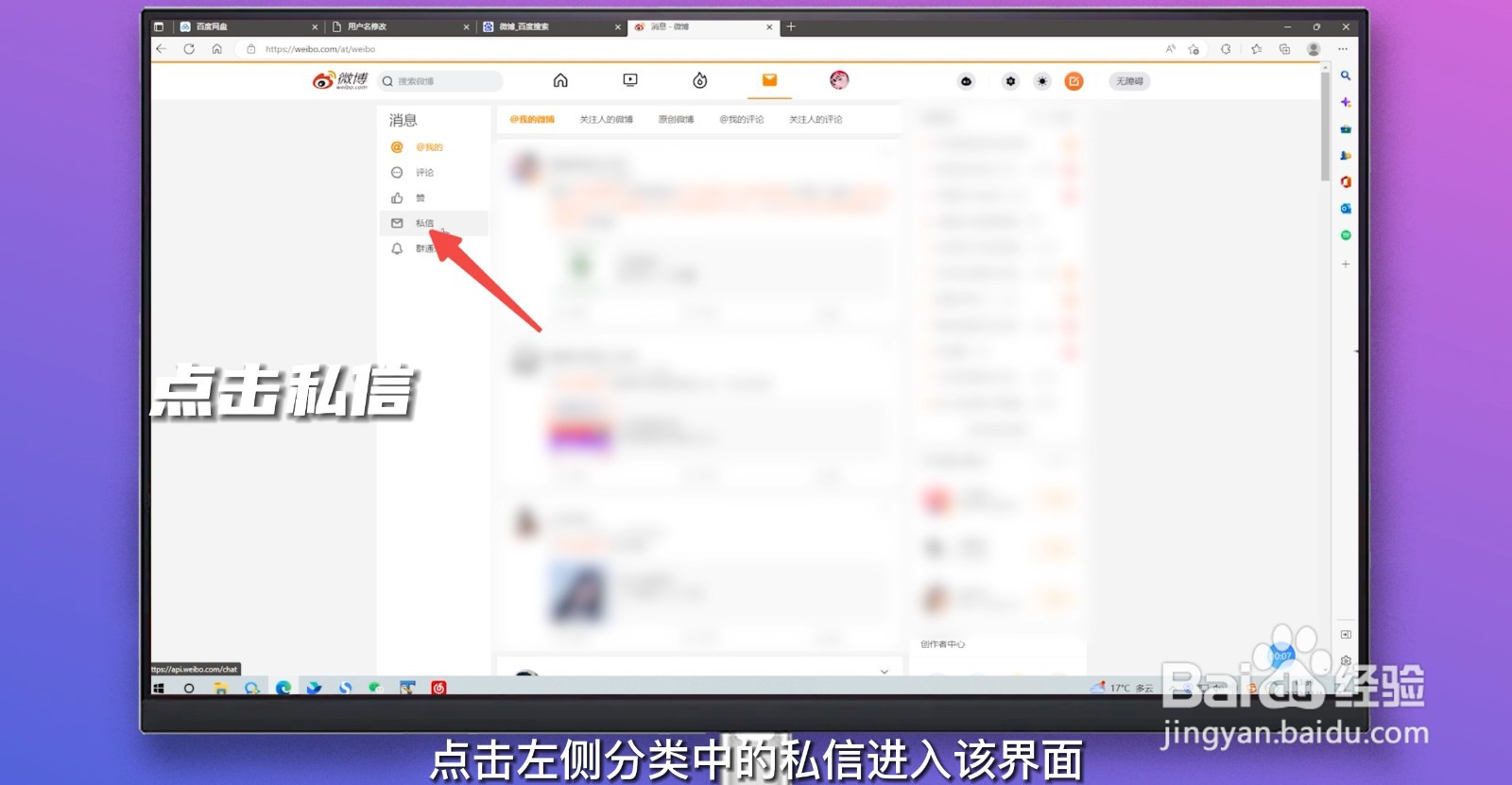The image size is (1512, 785).
Task: Switch to the 用户名修改 browser tab
Action: point(400,26)
